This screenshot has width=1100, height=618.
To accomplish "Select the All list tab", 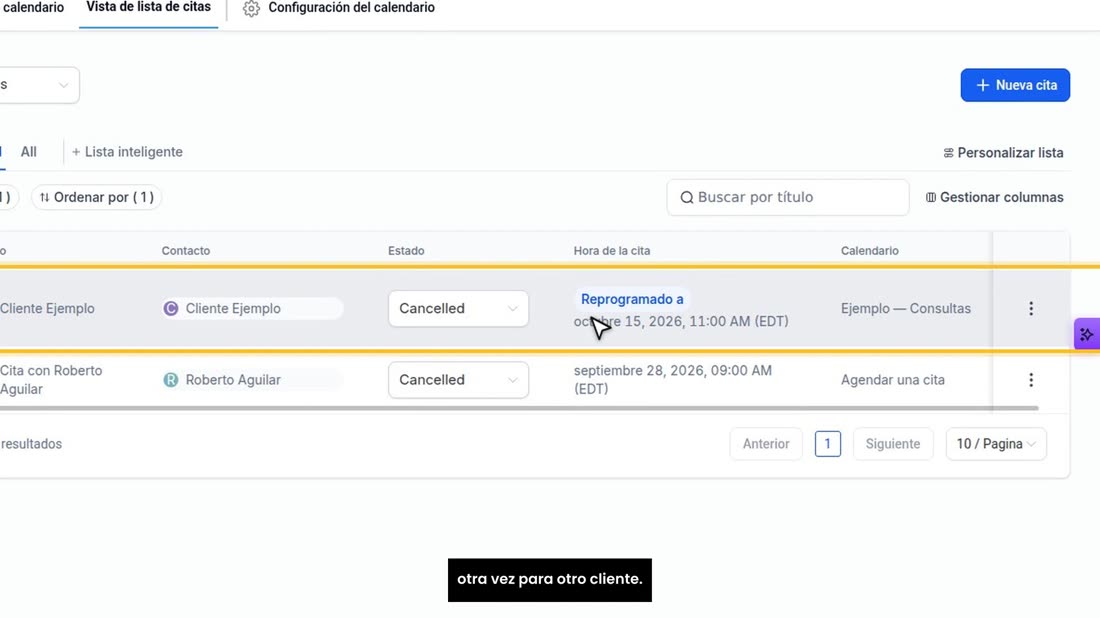I will tap(28, 152).
